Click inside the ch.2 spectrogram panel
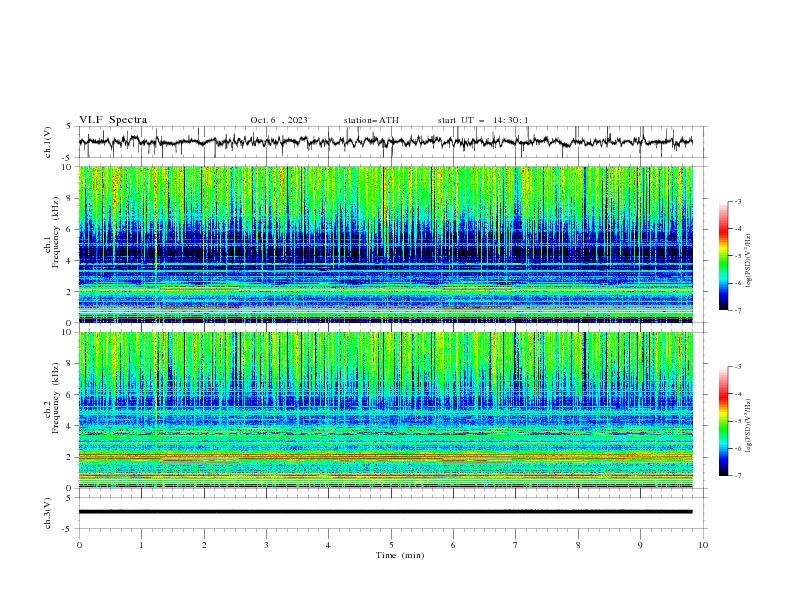792x612 pixels. tap(385, 410)
